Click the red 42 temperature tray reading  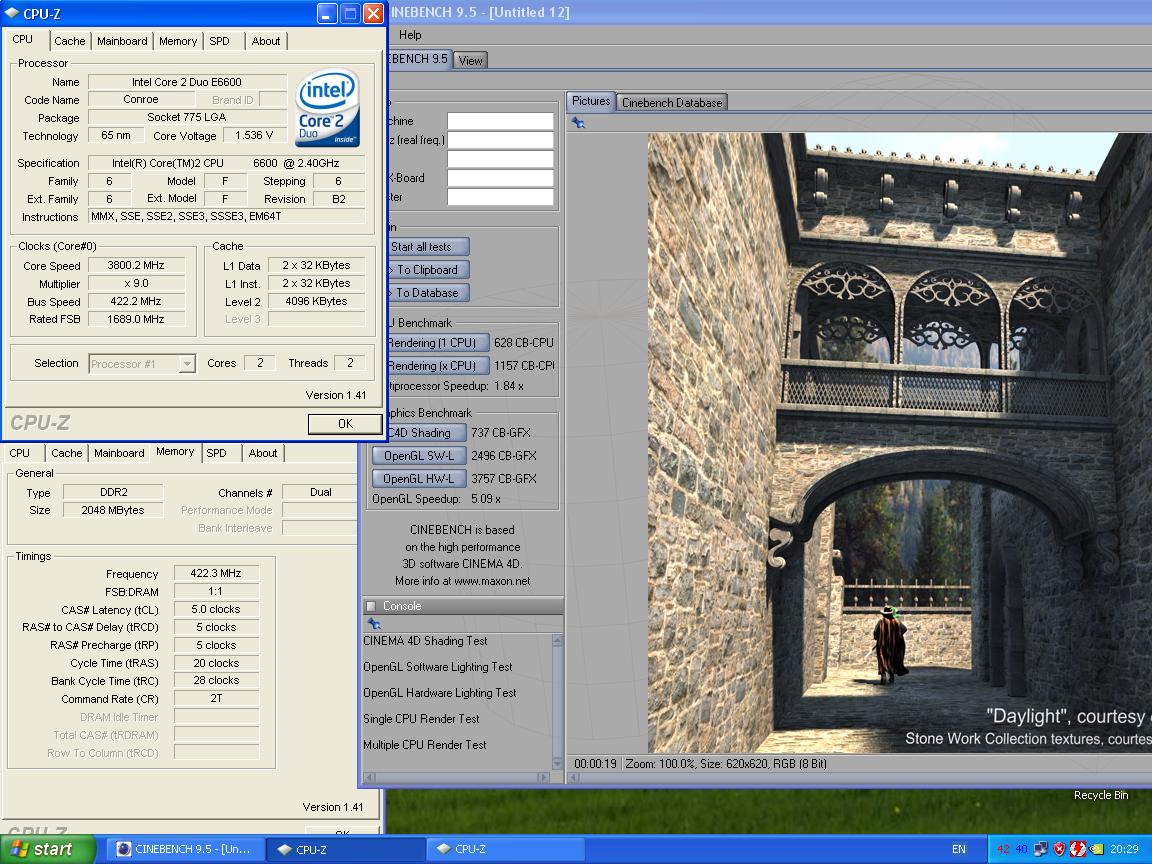(x=1003, y=849)
